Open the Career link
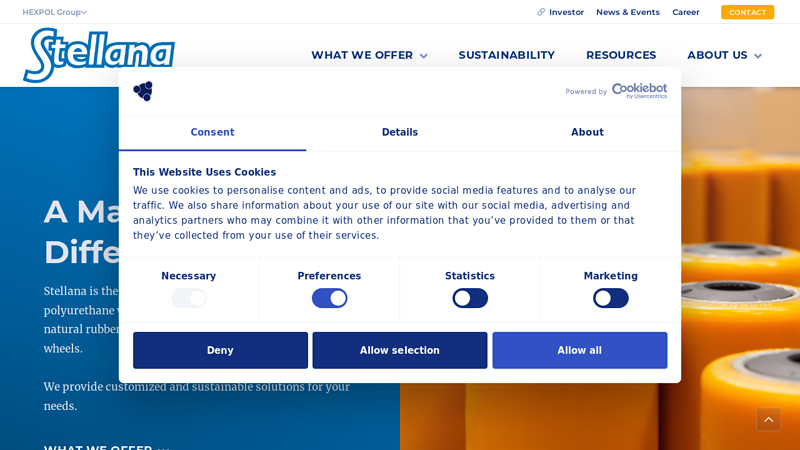Viewport: 800px width, 450px height. [686, 12]
